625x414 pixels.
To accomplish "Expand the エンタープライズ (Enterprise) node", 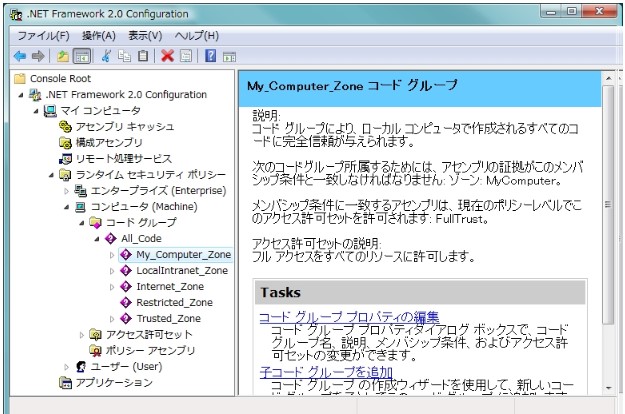I will 67,191.
